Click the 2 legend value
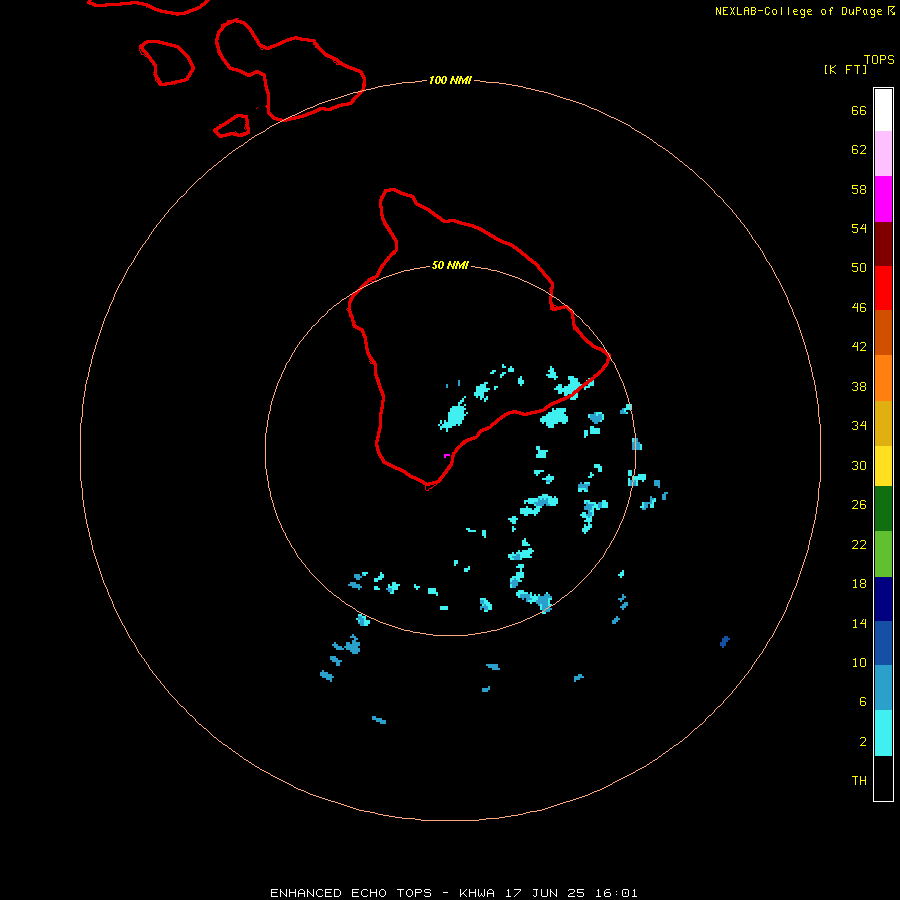The width and height of the screenshot is (900, 900). [863, 741]
